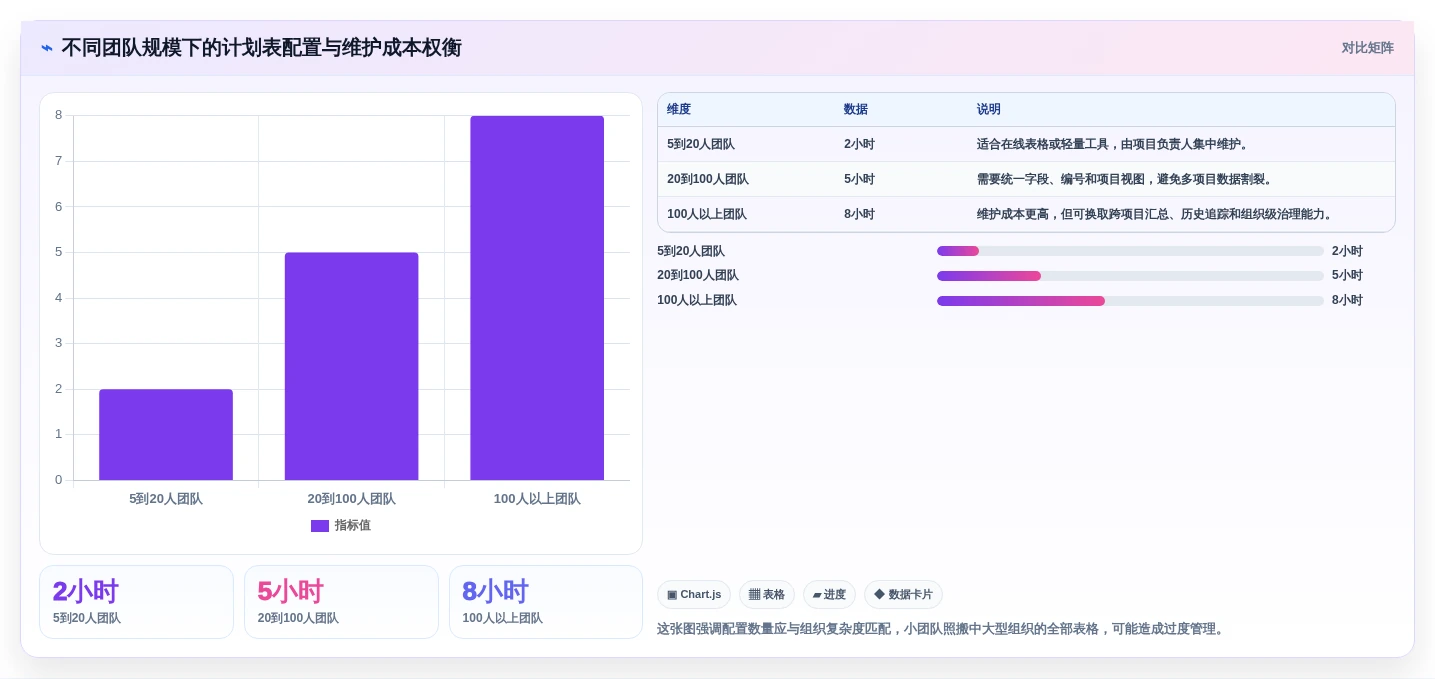The width and height of the screenshot is (1435, 679).
Task: Click progress row label 100人以上团队
Action: 697,301
